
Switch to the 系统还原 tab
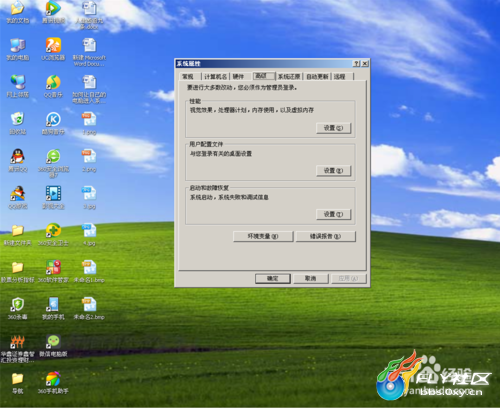tap(289, 77)
